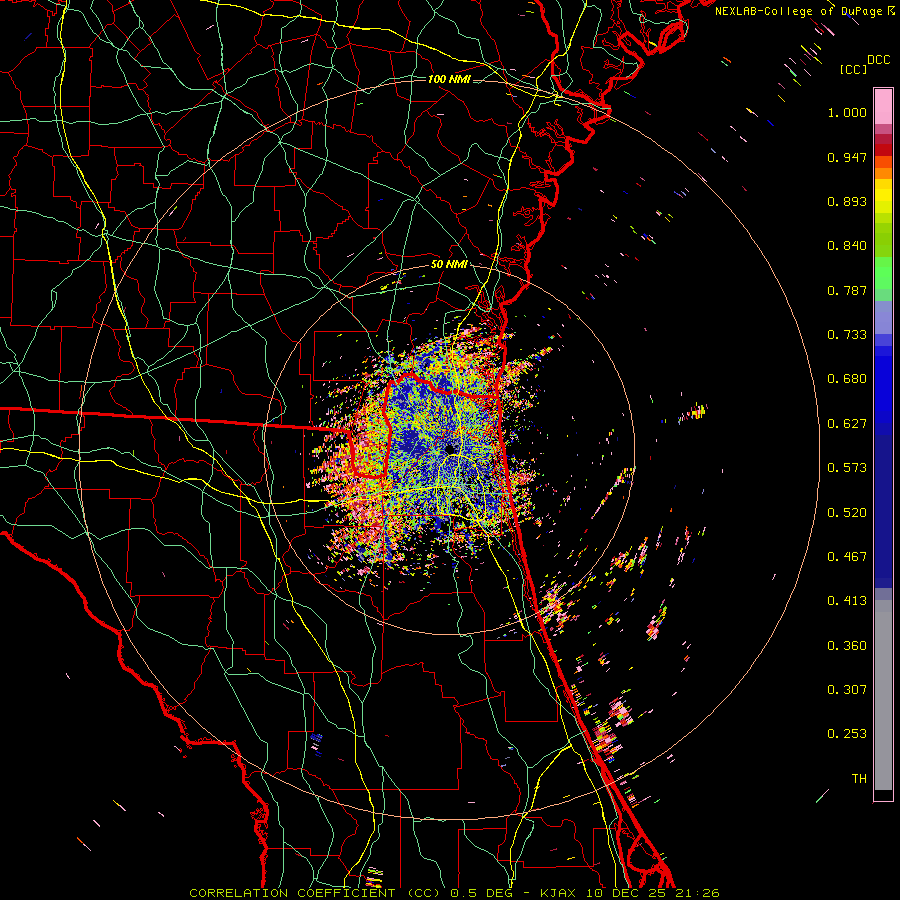Image resolution: width=900 pixels, height=900 pixels.
Task: Select the 0.680 scale value
Action: coord(847,379)
